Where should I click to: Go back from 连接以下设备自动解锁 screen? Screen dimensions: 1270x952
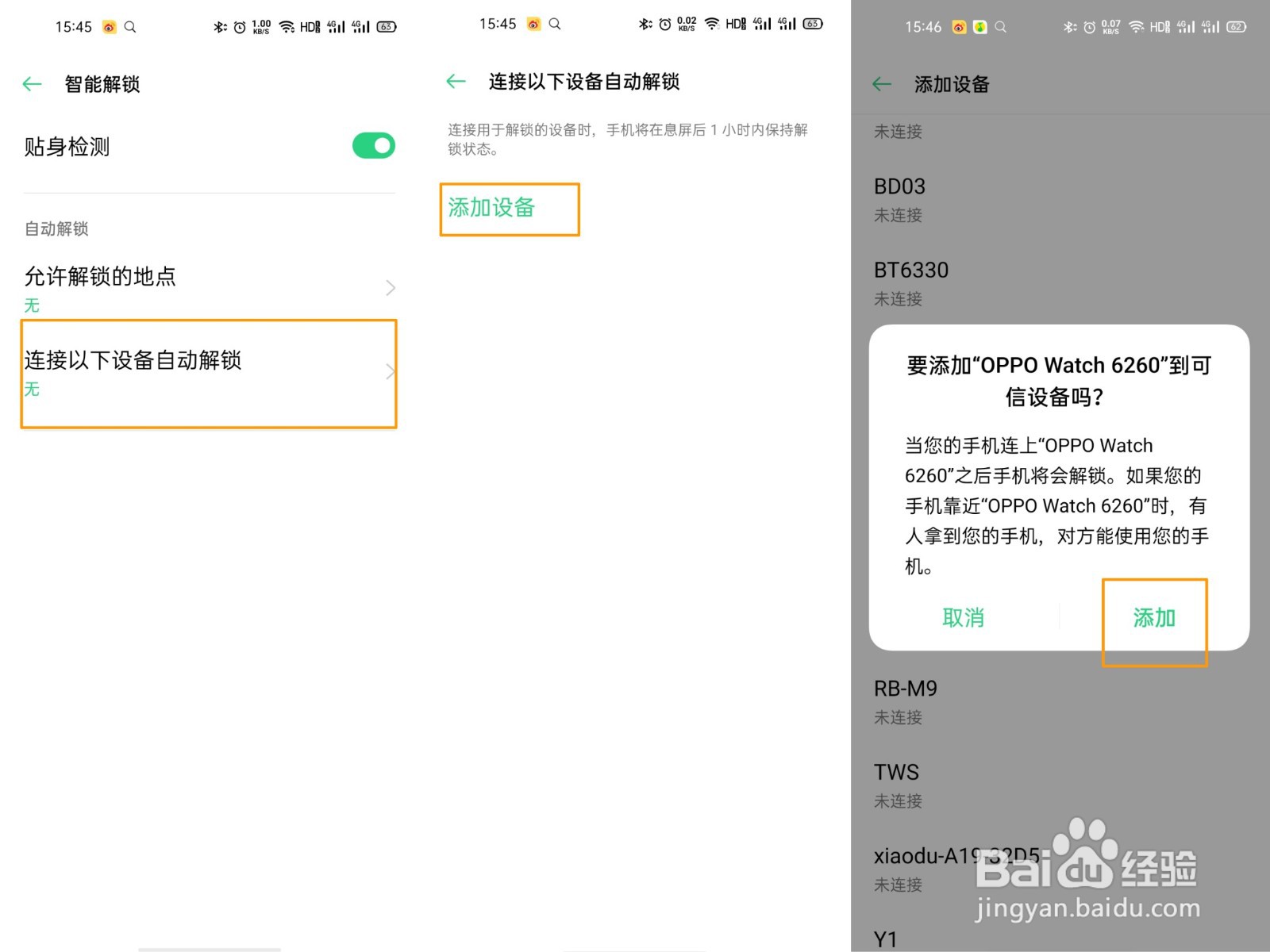[x=456, y=81]
